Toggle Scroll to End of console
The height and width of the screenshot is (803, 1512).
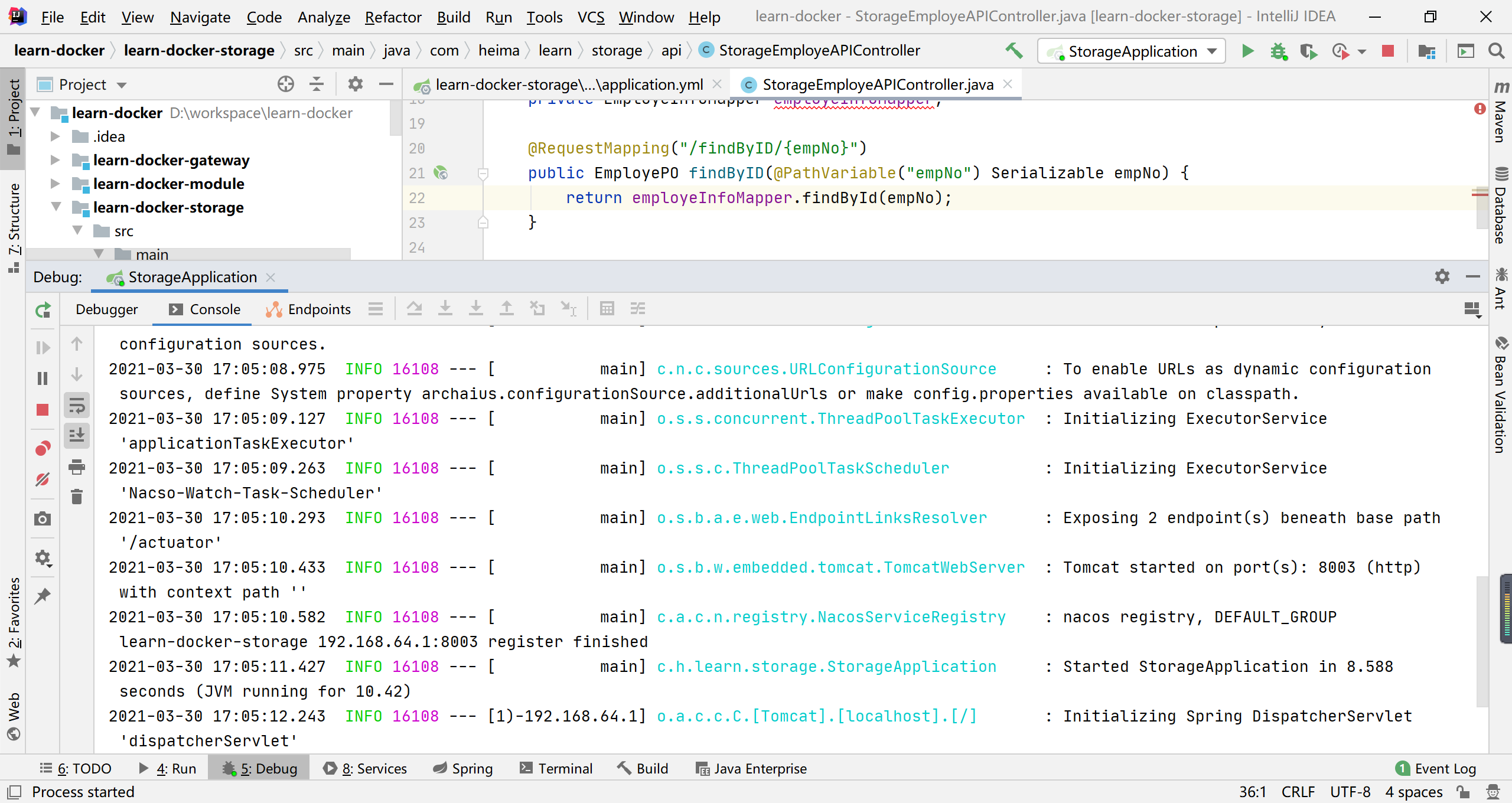[77, 436]
